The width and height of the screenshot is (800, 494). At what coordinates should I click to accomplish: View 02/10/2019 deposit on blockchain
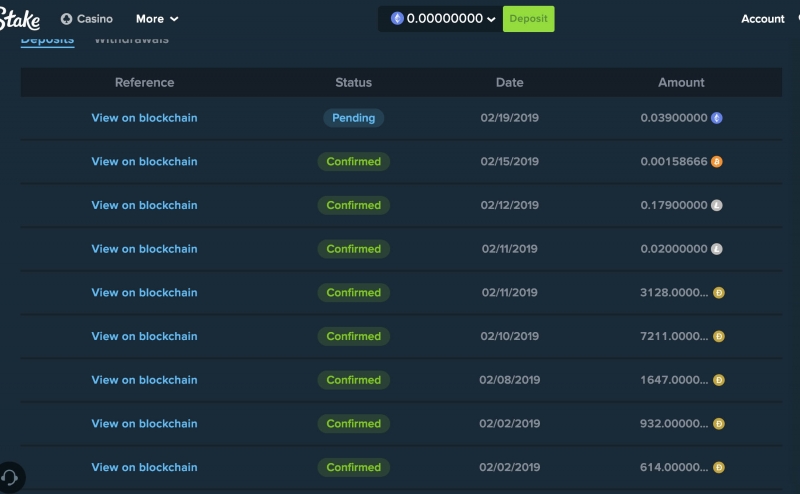[x=144, y=336]
